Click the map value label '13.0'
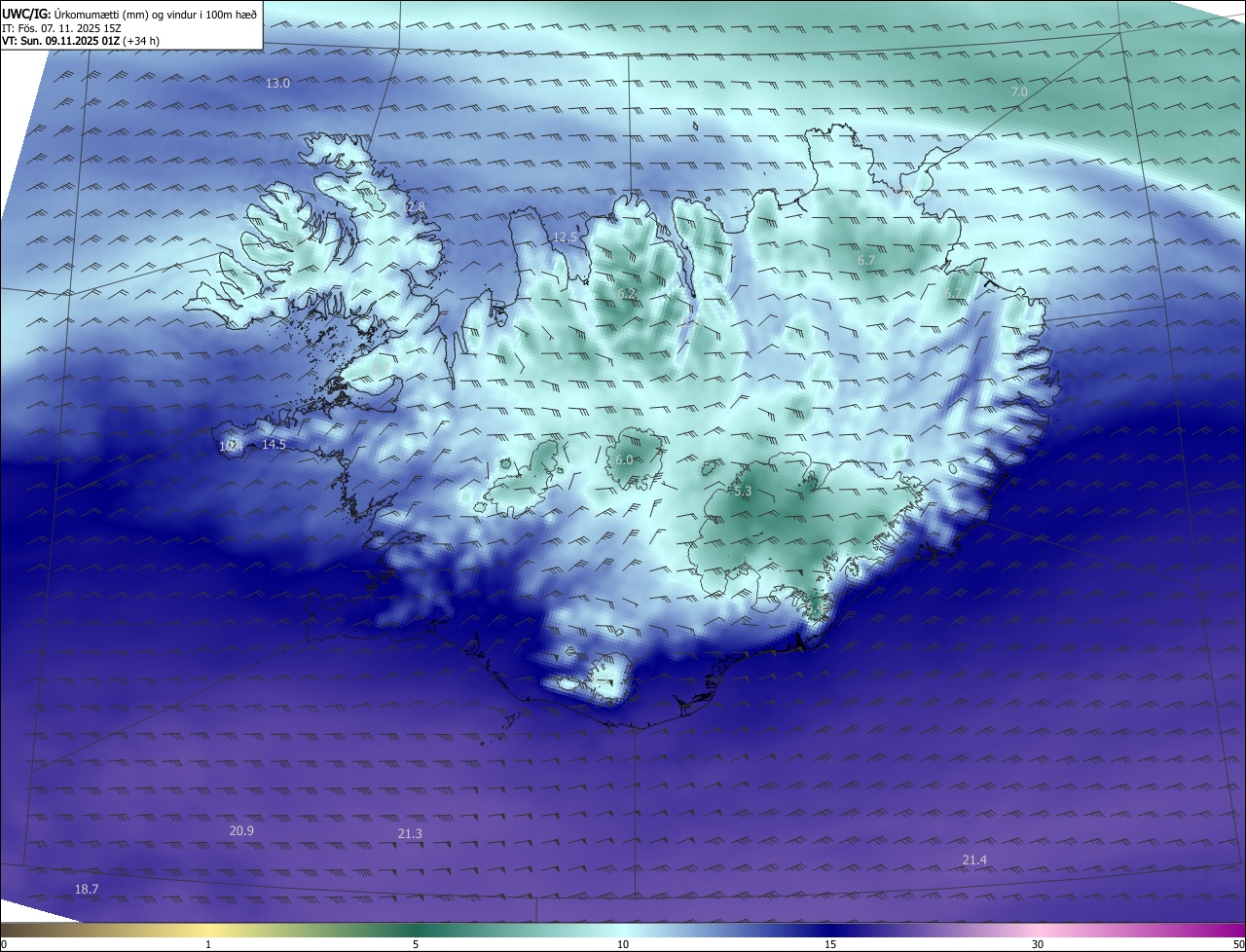1246x952 pixels. [278, 84]
